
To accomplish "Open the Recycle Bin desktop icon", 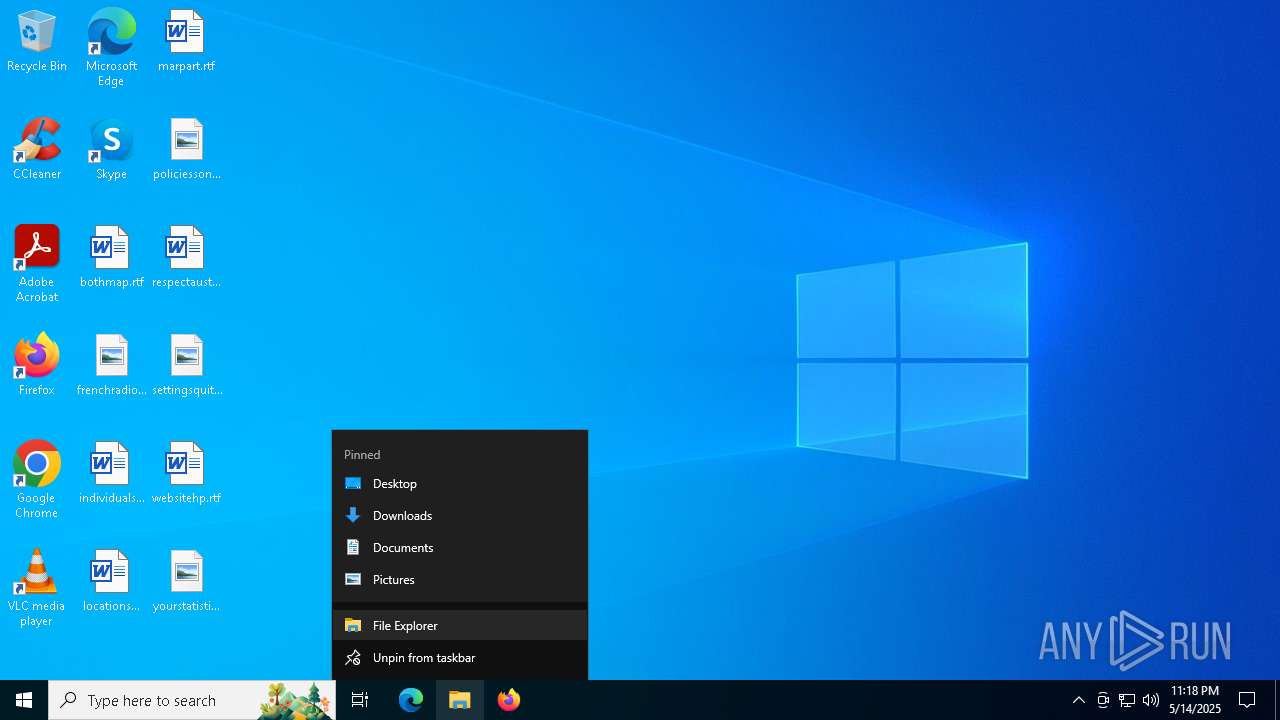I will point(37,42).
